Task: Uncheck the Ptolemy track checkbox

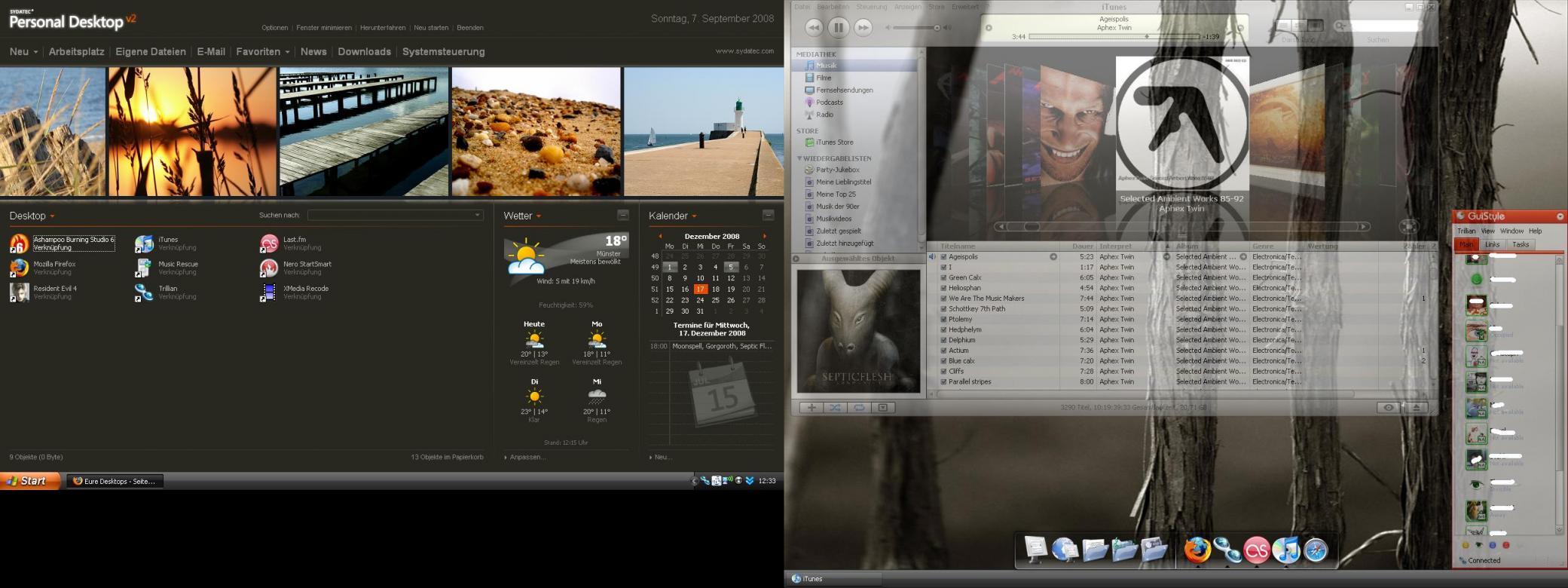Action: (x=943, y=319)
